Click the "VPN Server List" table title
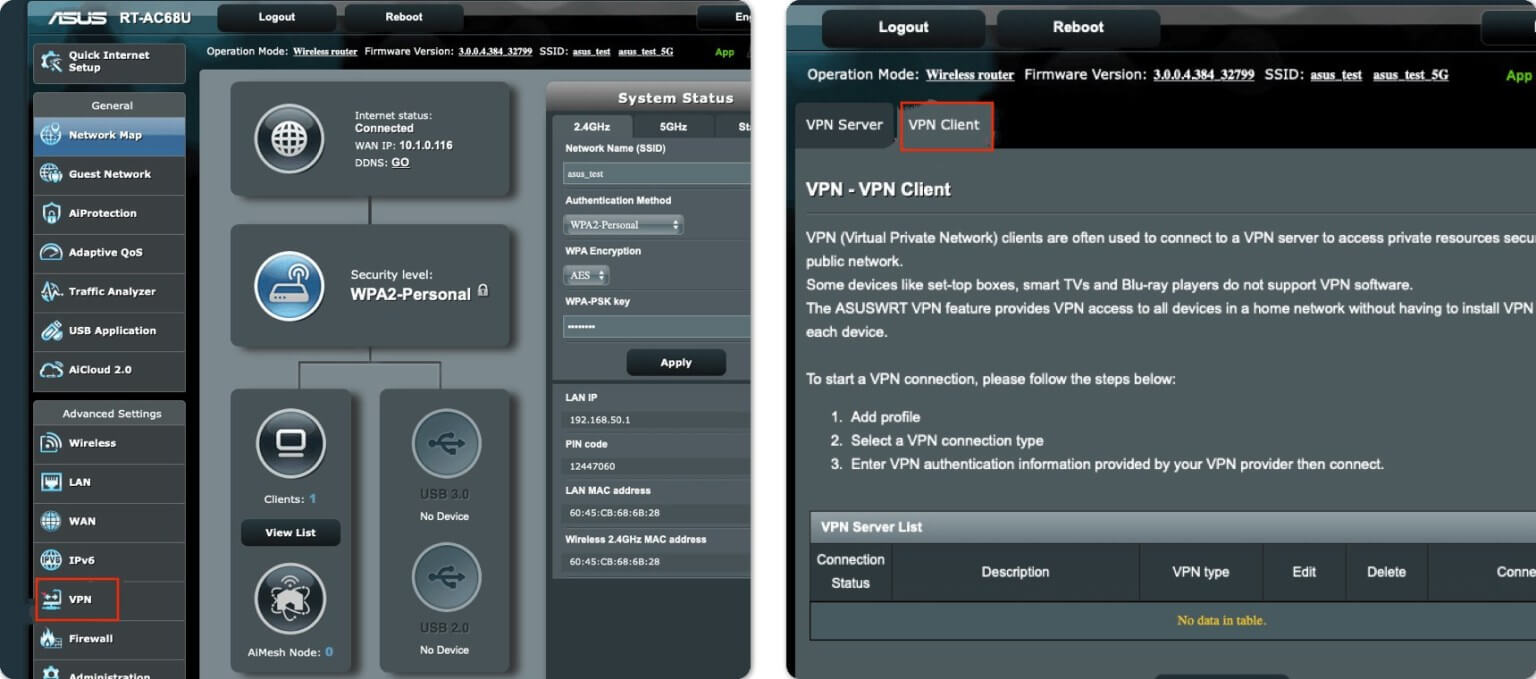The height and width of the screenshot is (679, 1536). tap(871, 527)
